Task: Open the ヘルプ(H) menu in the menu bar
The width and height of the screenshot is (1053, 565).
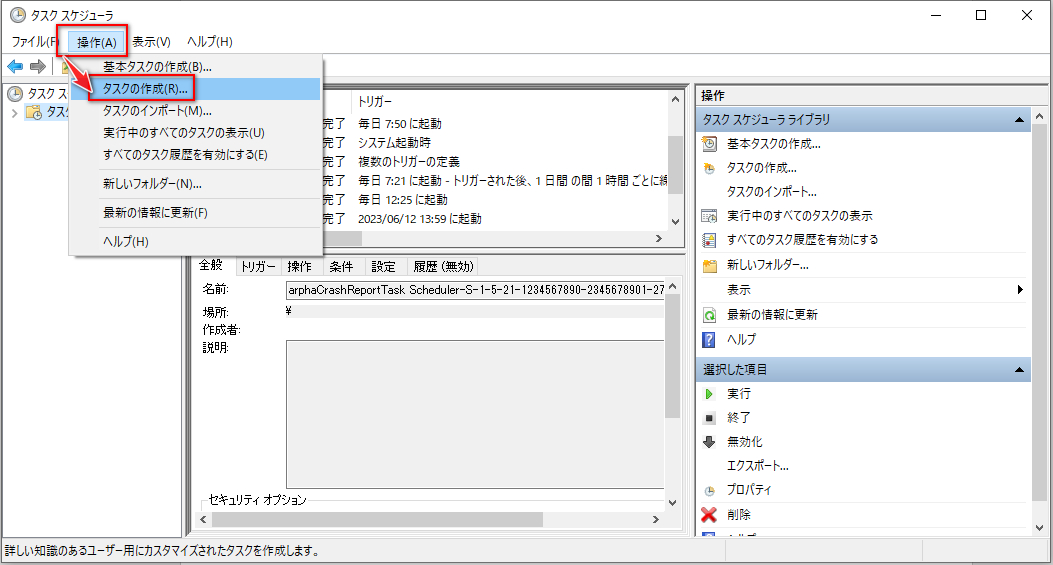Action: pos(210,42)
